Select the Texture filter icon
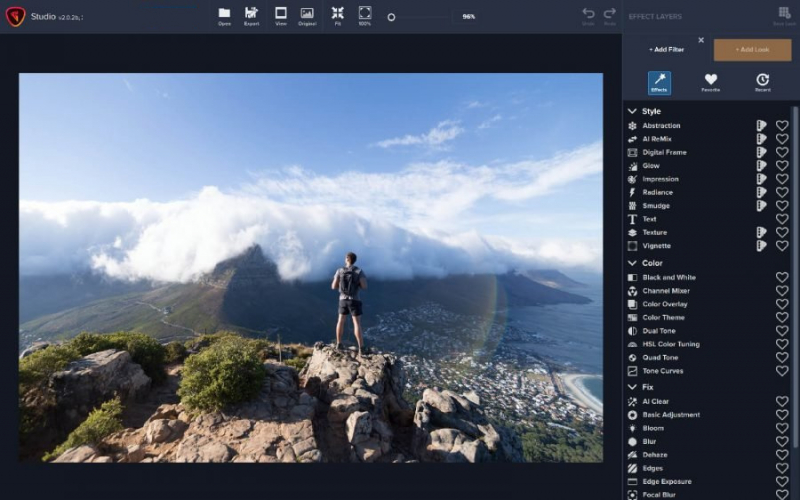 point(632,232)
